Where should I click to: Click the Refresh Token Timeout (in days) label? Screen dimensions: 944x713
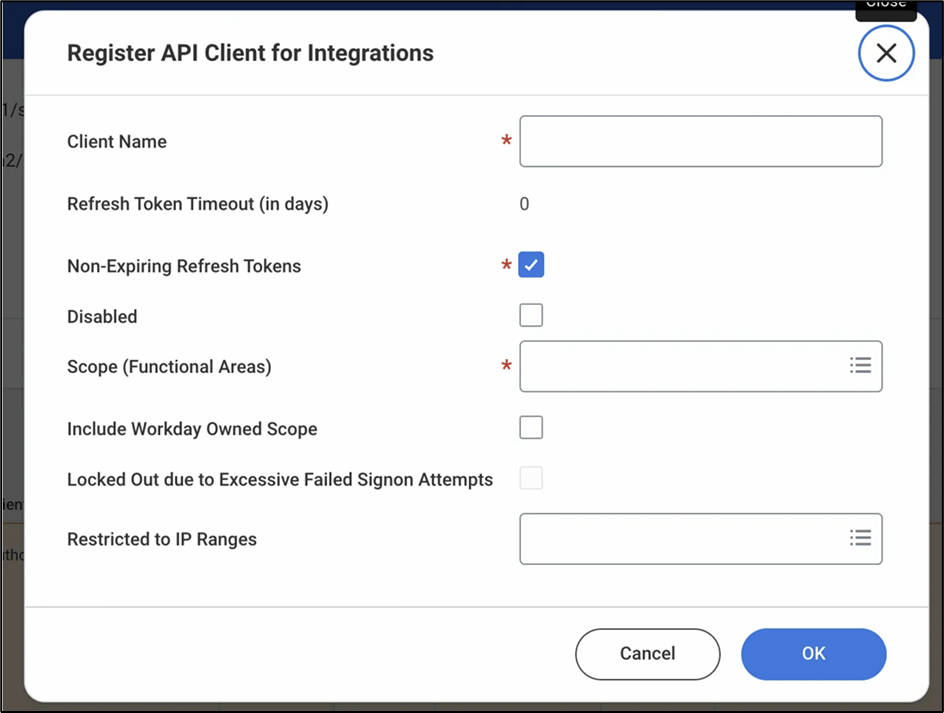(x=197, y=204)
